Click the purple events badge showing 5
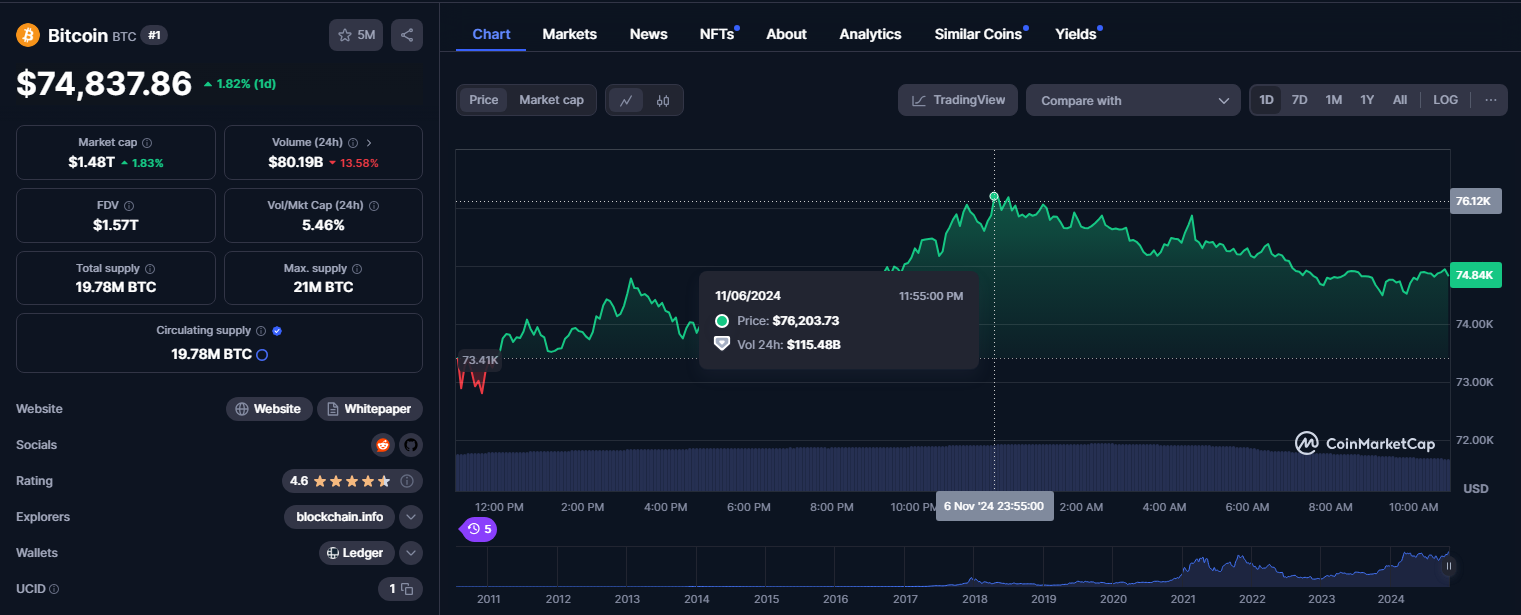Screen dimensions: 1521x615 pos(479,529)
